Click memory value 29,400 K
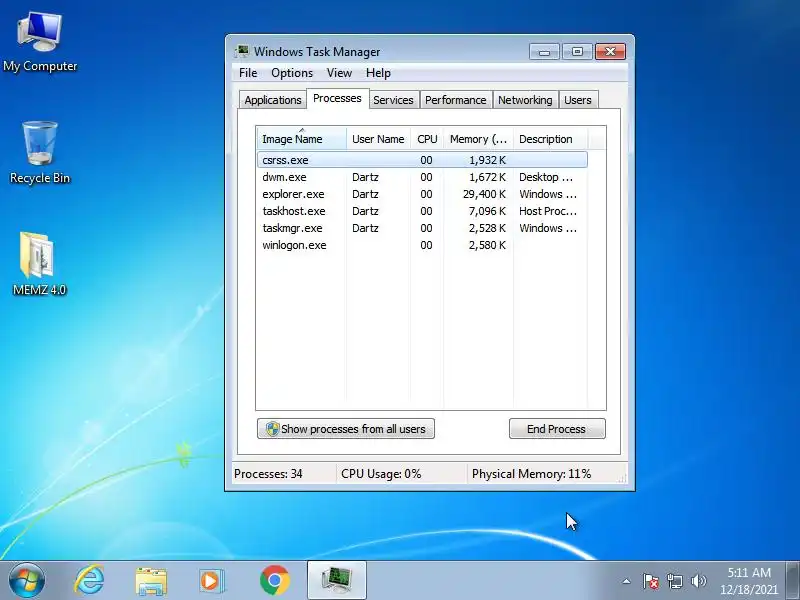This screenshot has width=800, height=600. point(484,194)
